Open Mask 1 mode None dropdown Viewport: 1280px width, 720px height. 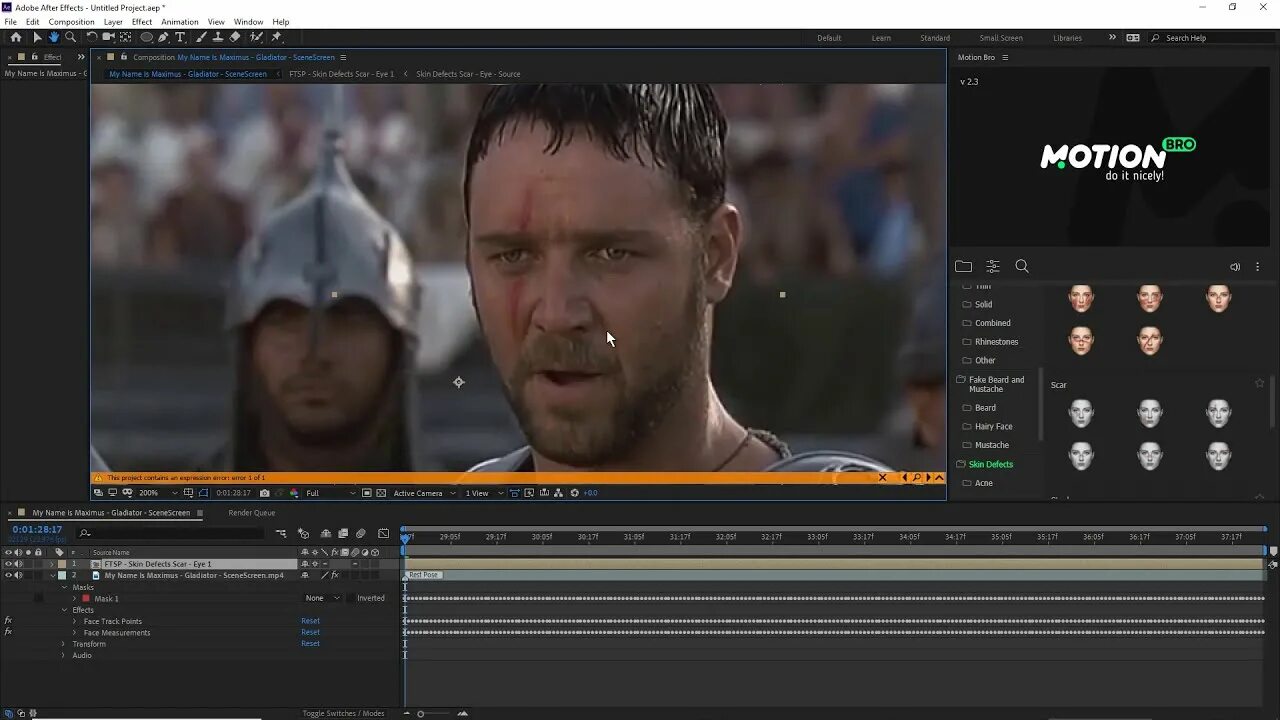[x=322, y=598]
